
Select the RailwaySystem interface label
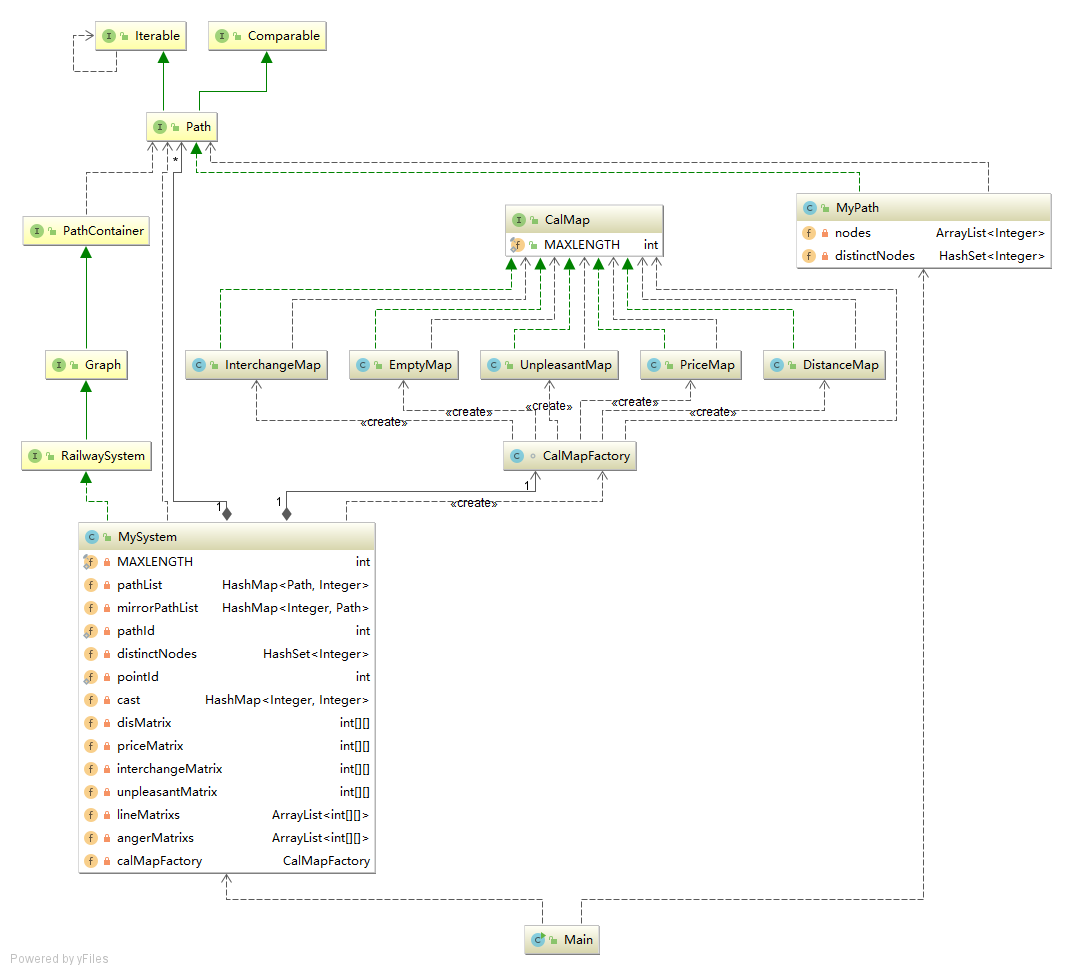click(x=103, y=456)
